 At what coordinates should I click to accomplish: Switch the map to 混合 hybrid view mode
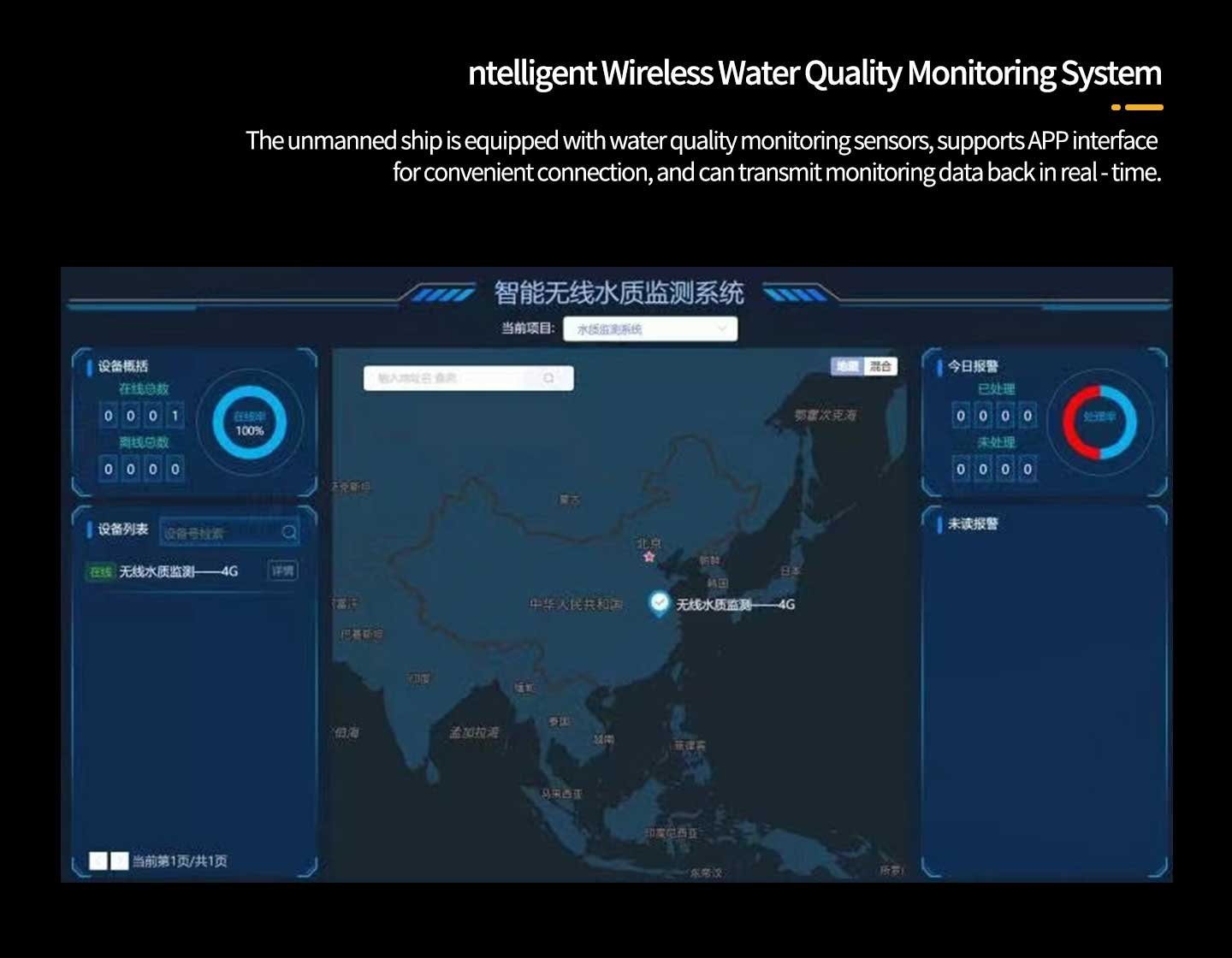pyautogui.click(x=880, y=366)
